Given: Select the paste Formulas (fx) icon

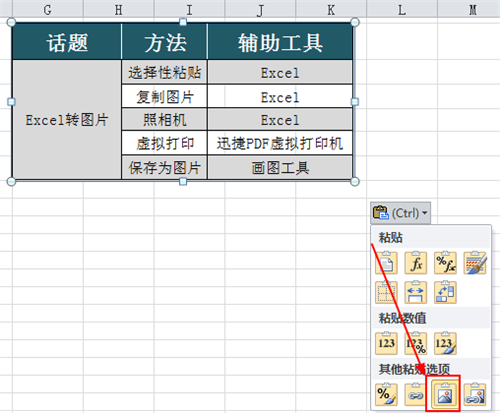Looking at the screenshot, I should (416, 263).
